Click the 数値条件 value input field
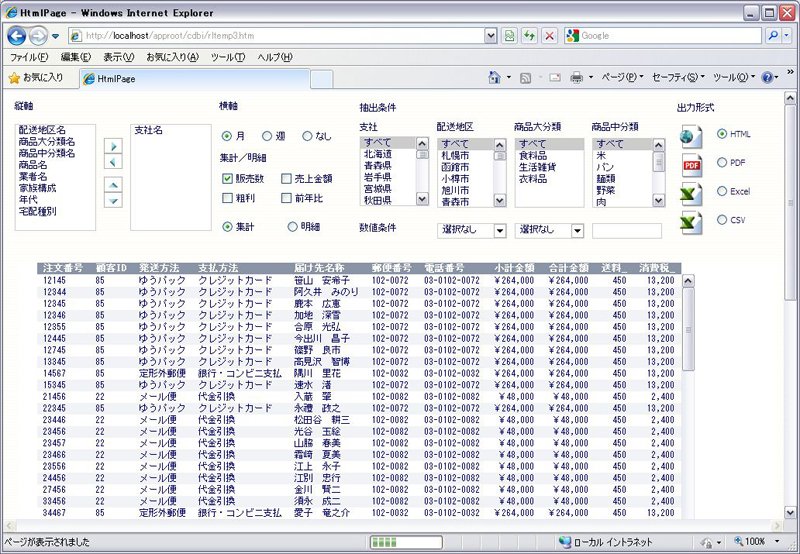 click(627, 231)
